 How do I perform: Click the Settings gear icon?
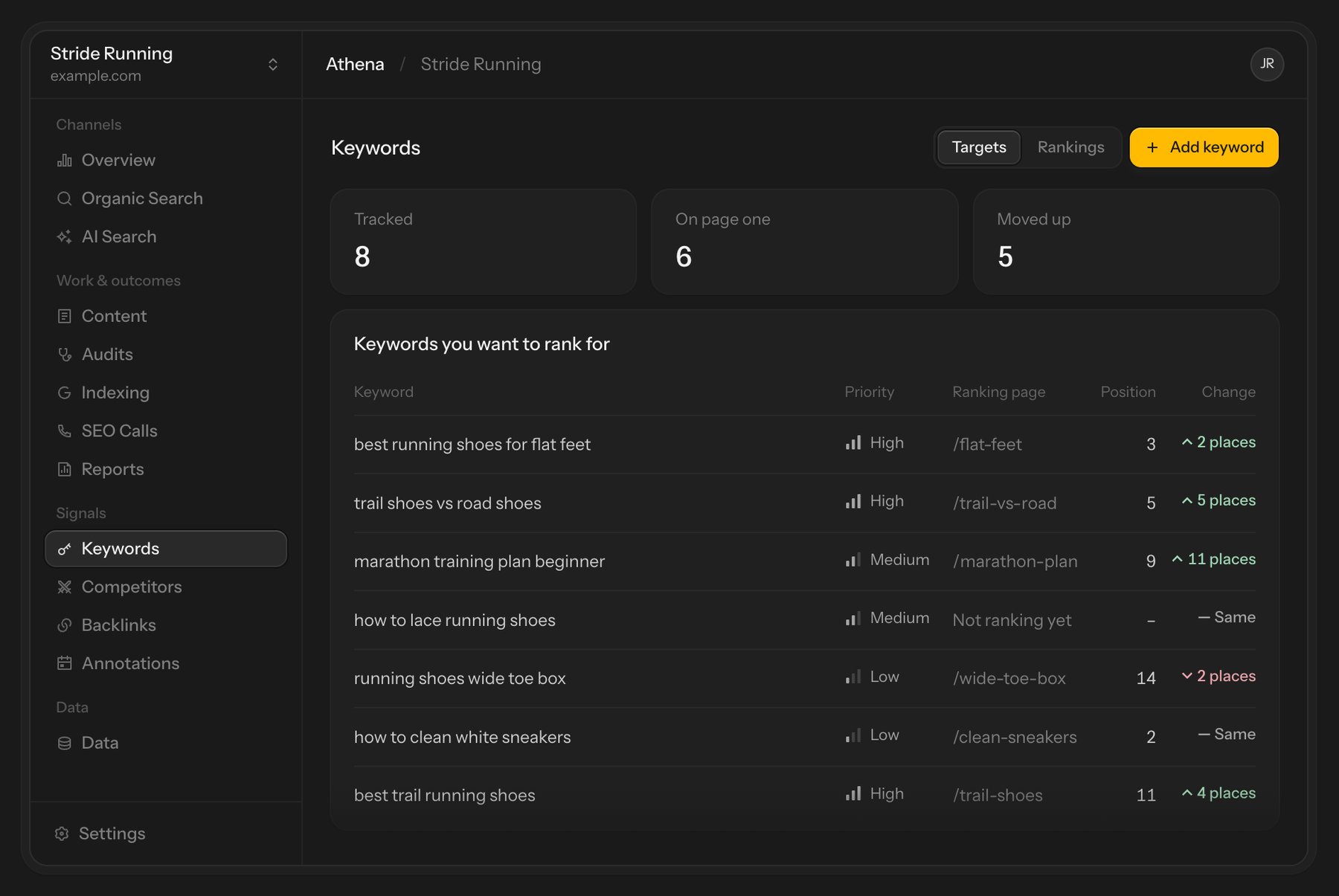pyautogui.click(x=62, y=834)
